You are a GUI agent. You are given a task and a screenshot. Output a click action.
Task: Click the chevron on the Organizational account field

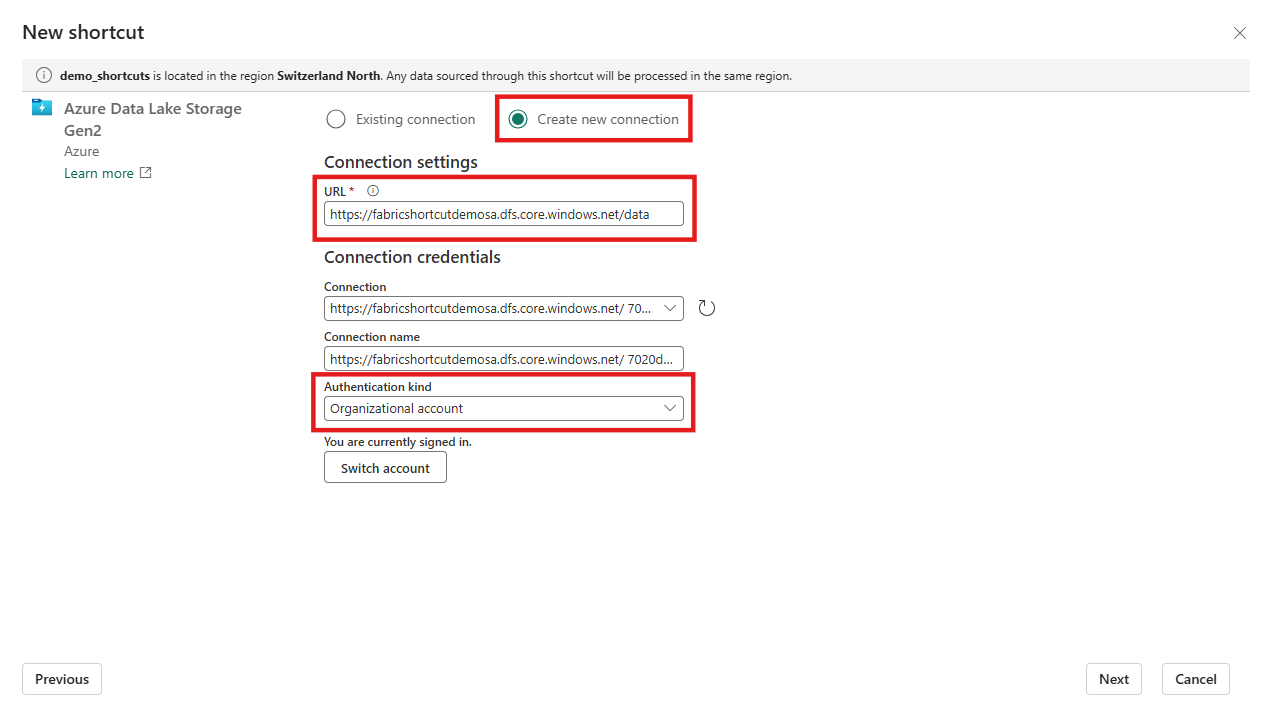[670, 408]
